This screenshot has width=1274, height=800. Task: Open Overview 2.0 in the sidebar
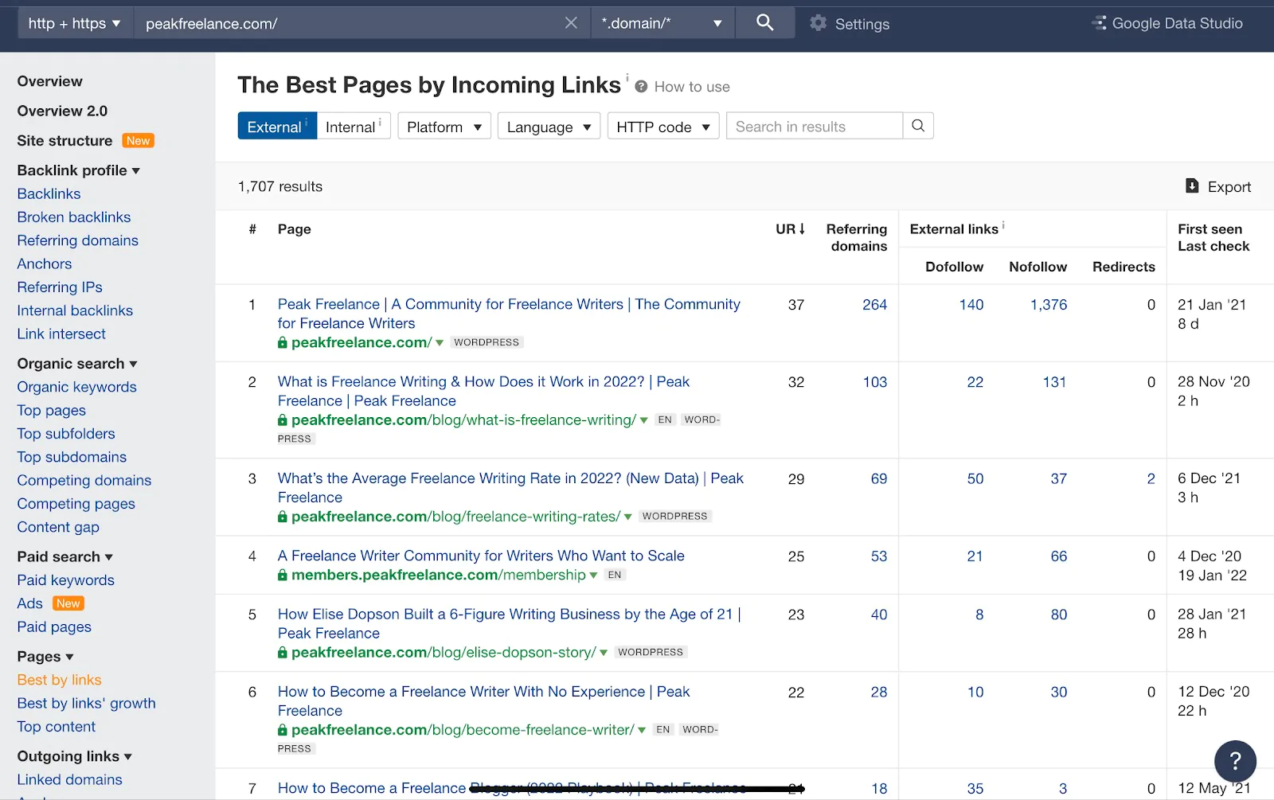tap(62, 111)
